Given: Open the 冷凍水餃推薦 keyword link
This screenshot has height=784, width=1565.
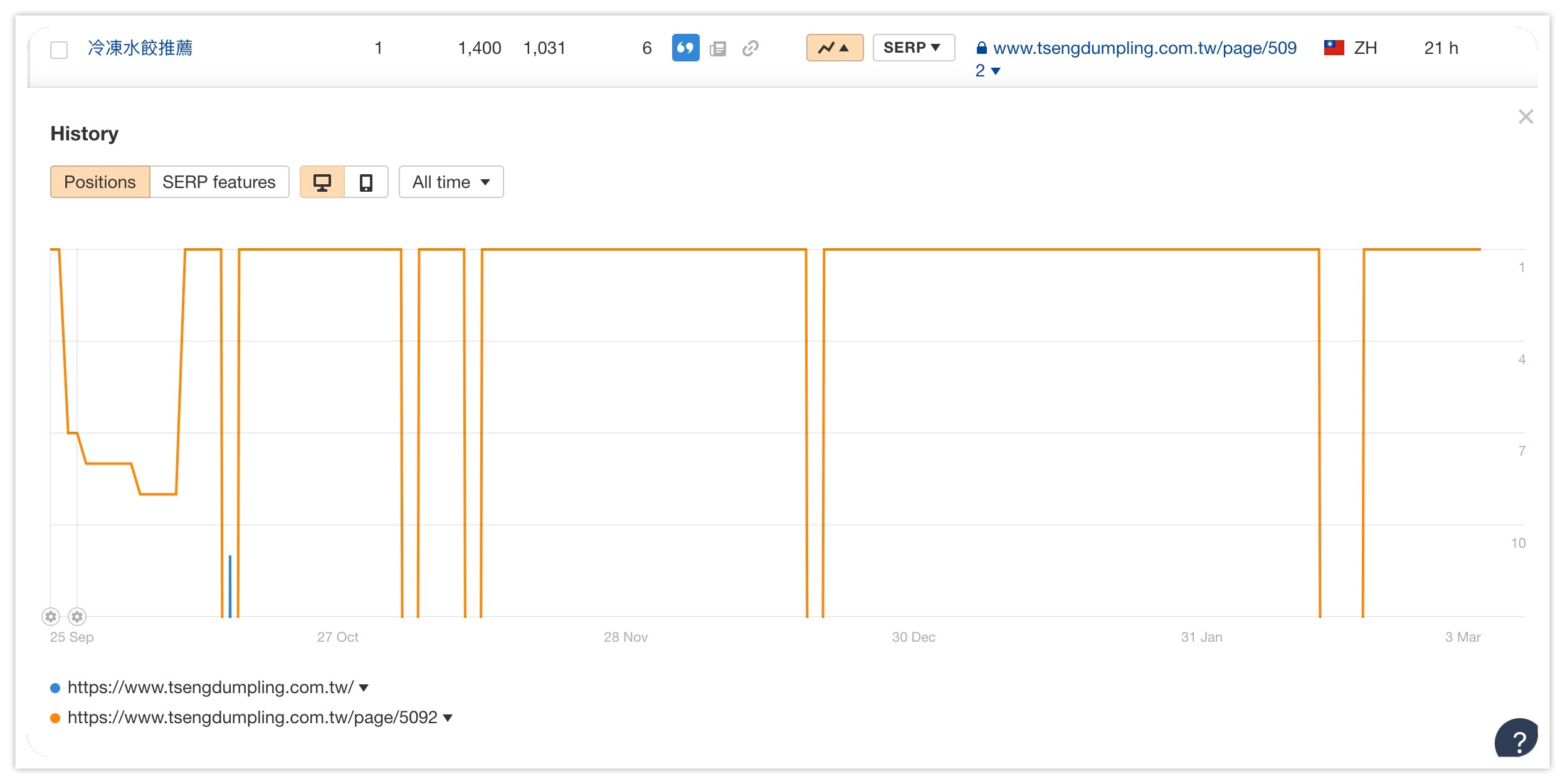Looking at the screenshot, I should click(140, 48).
